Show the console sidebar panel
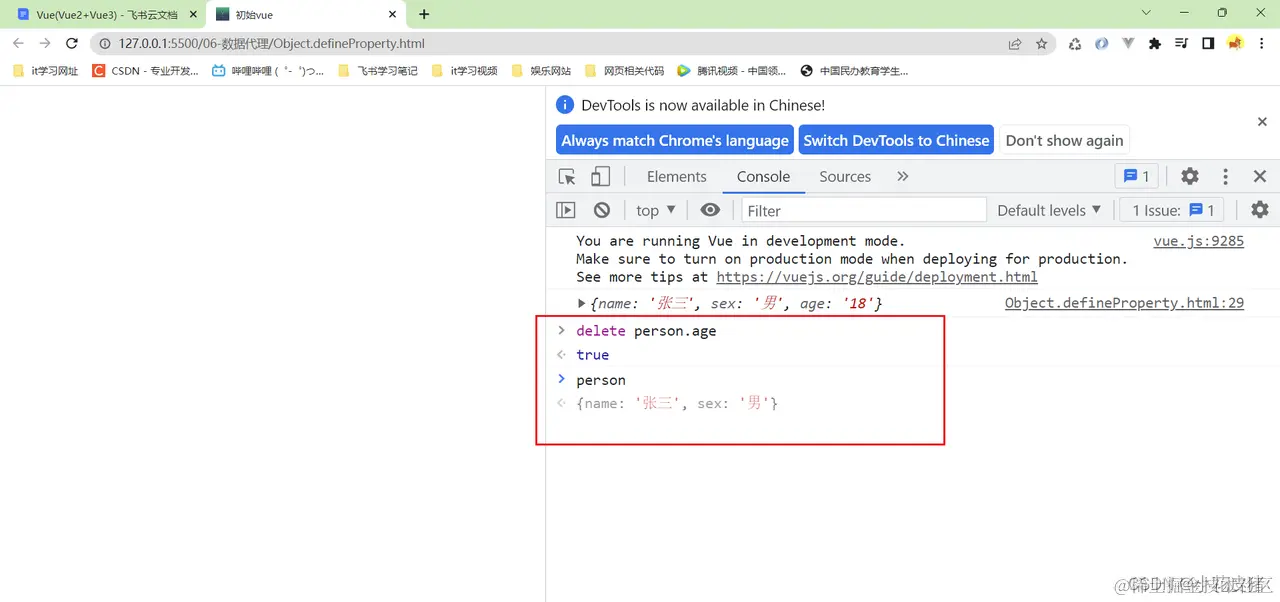 [566, 210]
